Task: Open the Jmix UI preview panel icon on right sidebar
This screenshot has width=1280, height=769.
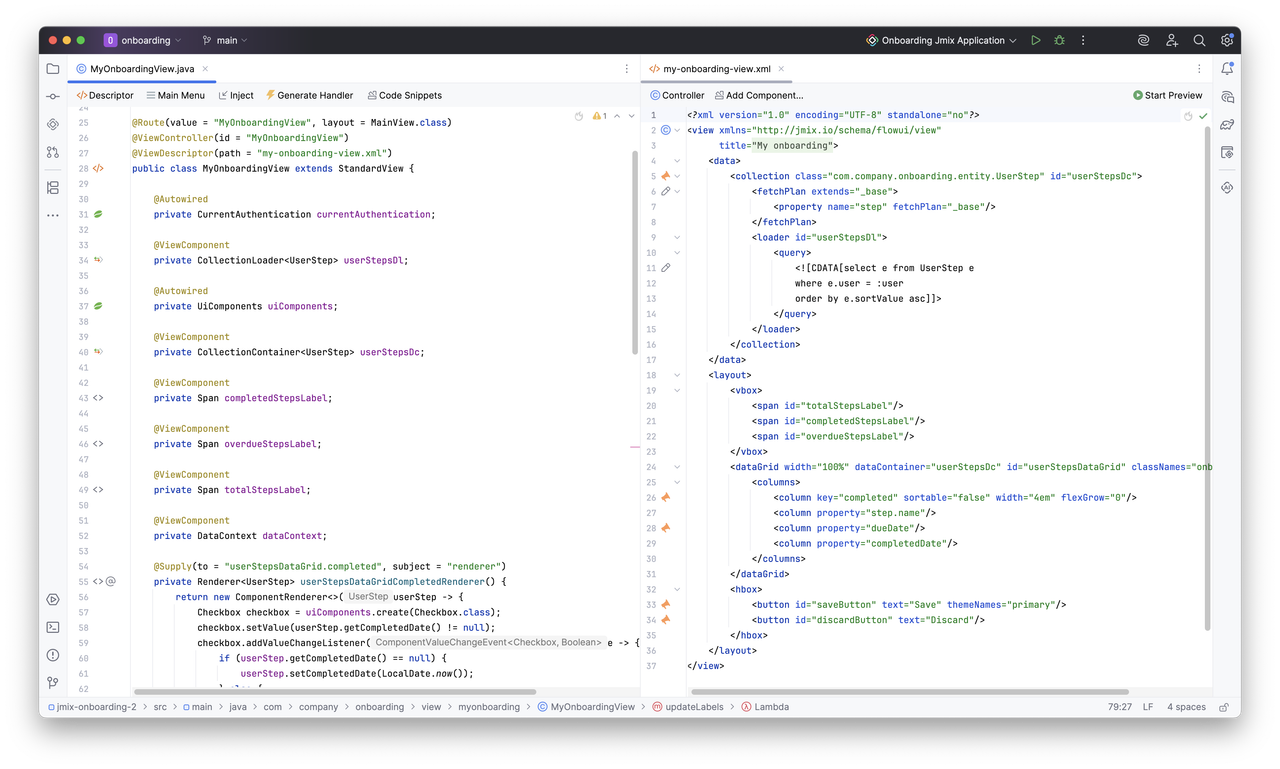Action: pos(1227,152)
